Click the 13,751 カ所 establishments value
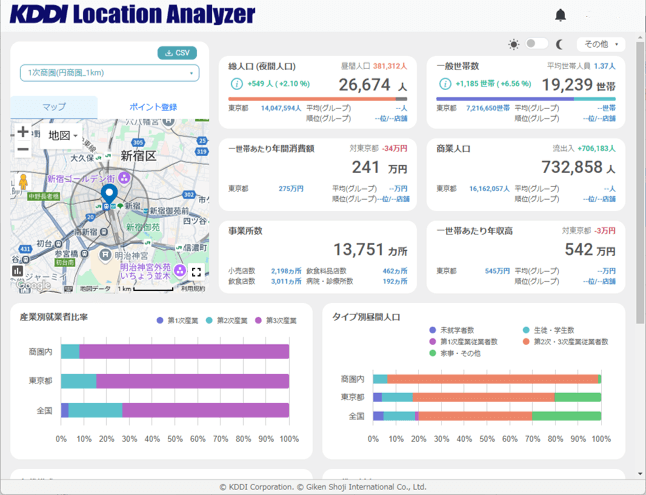This screenshot has width=646, height=495. click(370, 250)
